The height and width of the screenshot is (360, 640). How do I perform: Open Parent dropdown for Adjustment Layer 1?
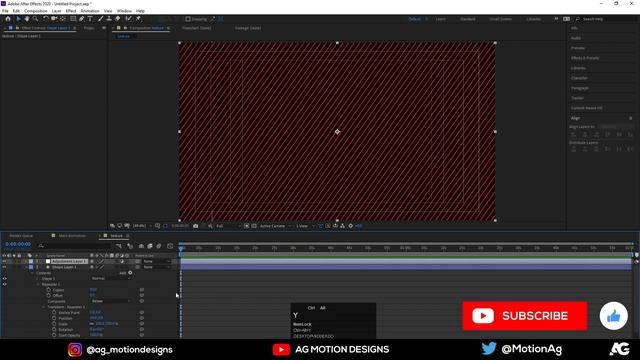tap(156, 261)
